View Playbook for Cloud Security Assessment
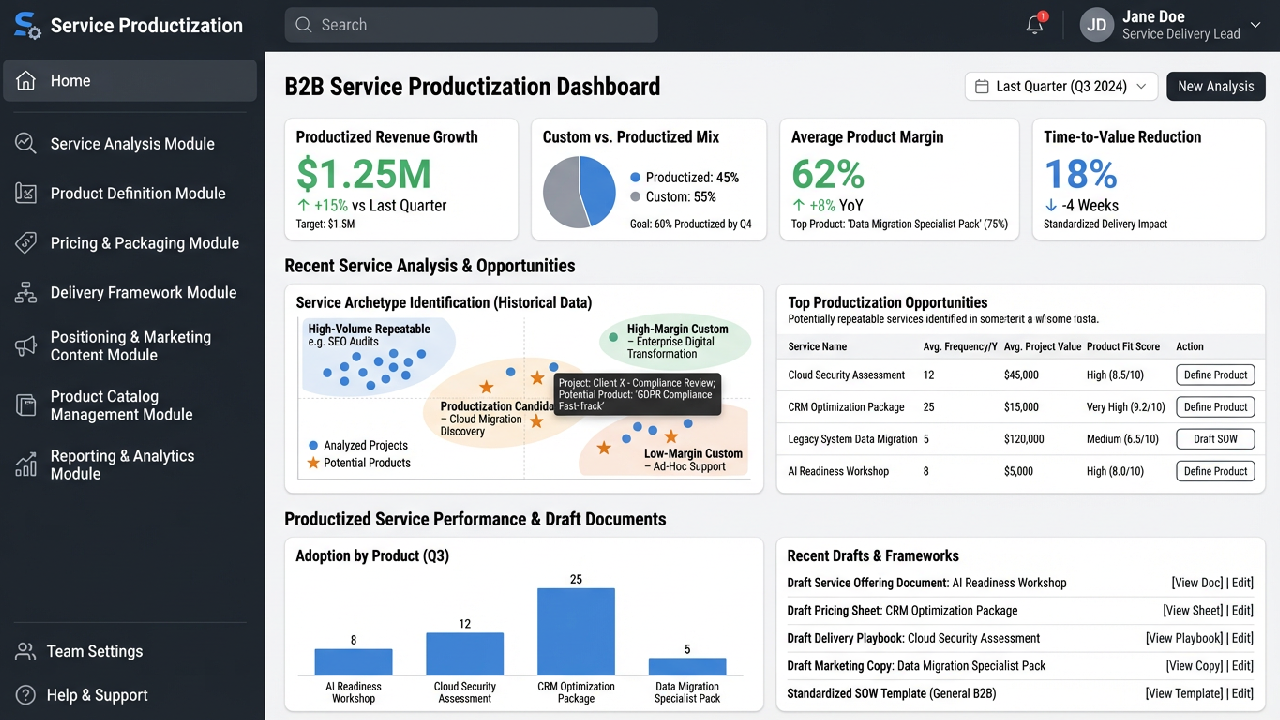 (x=1186, y=638)
